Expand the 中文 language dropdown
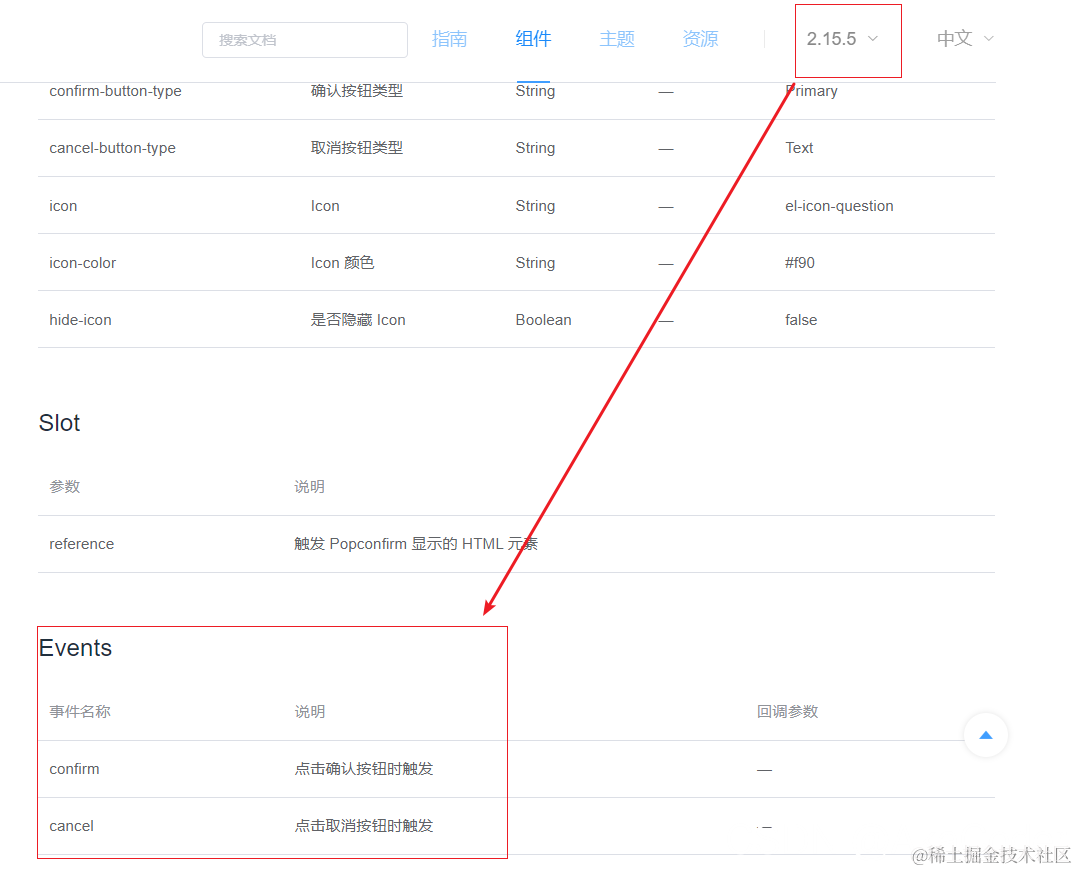 pyautogui.click(x=965, y=39)
